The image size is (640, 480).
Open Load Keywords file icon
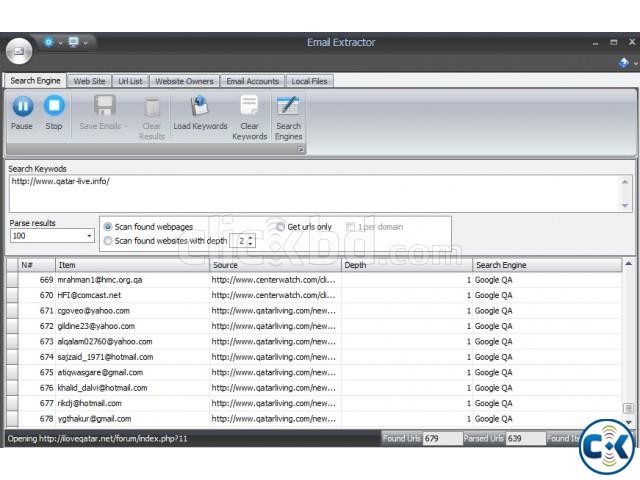200,106
